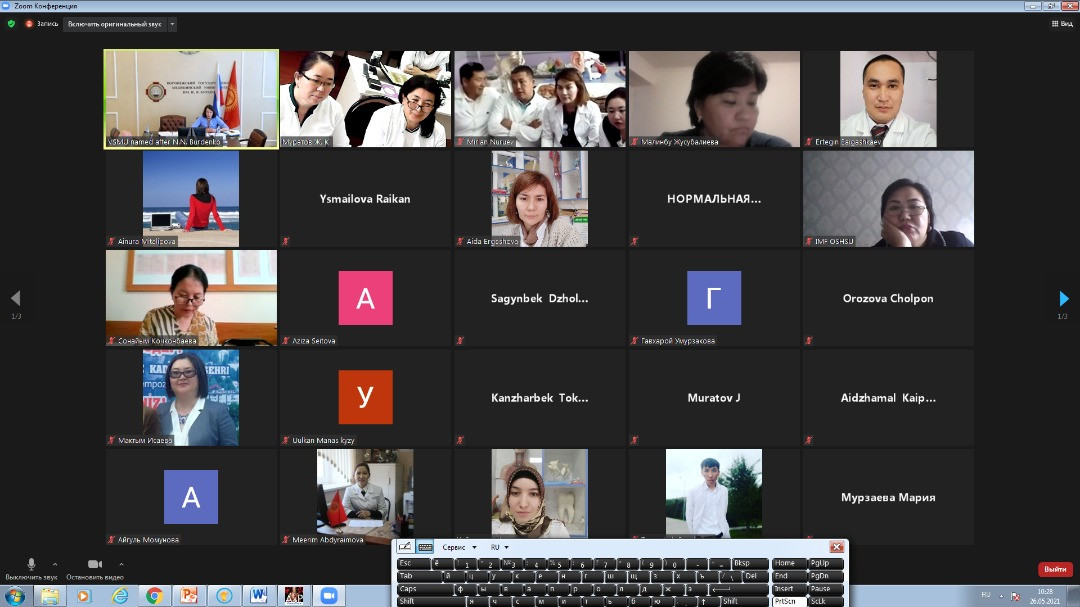Go to next gallery page arrow
This screenshot has height=607, width=1080.
(x=1064, y=299)
